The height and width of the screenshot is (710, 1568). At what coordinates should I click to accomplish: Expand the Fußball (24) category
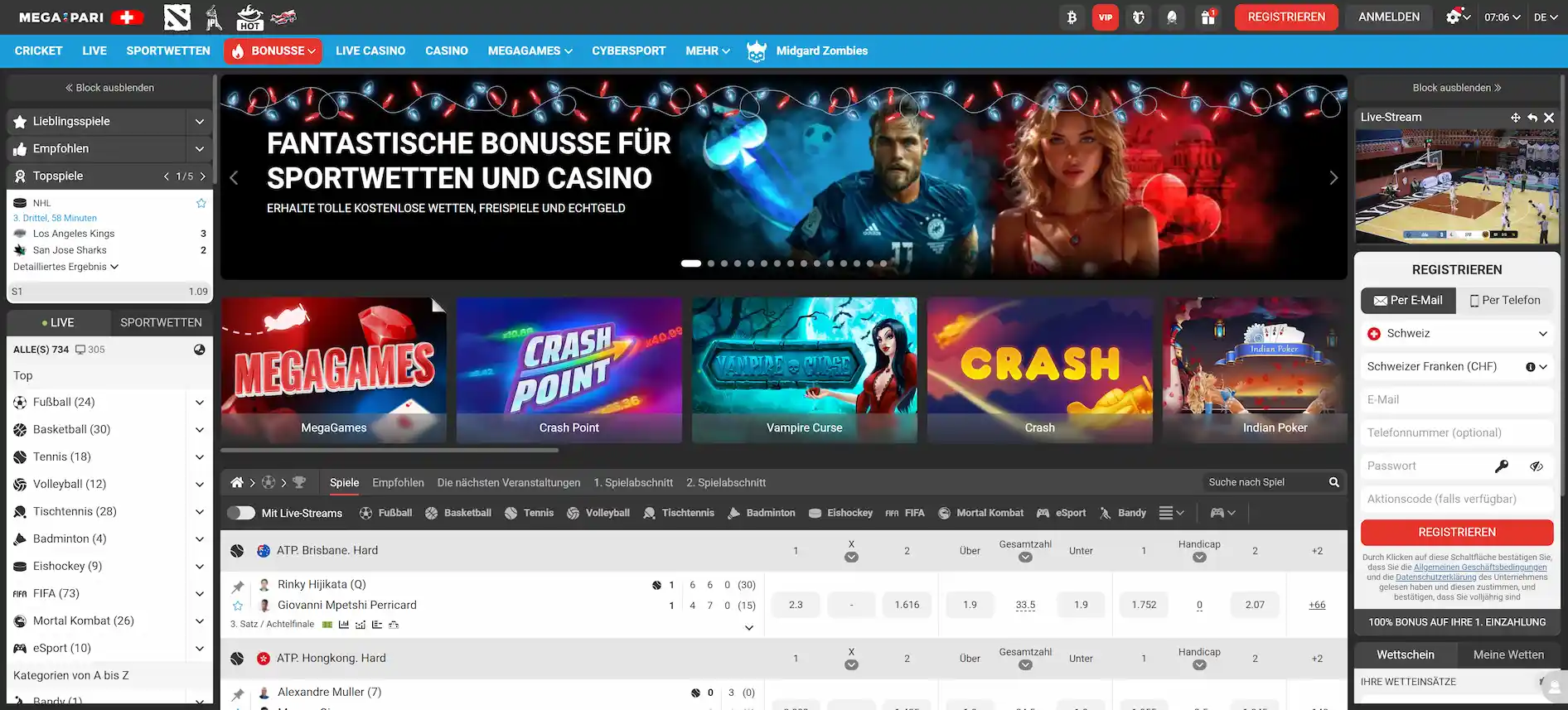[199, 403]
